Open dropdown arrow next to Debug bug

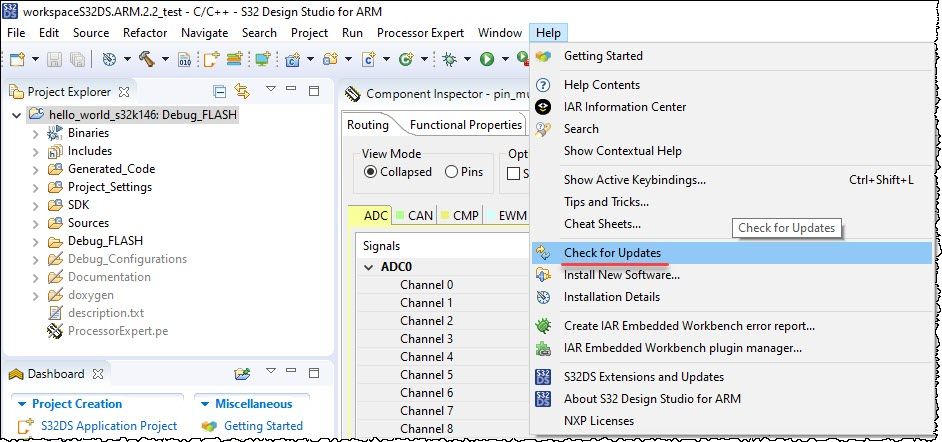[x=467, y=59]
